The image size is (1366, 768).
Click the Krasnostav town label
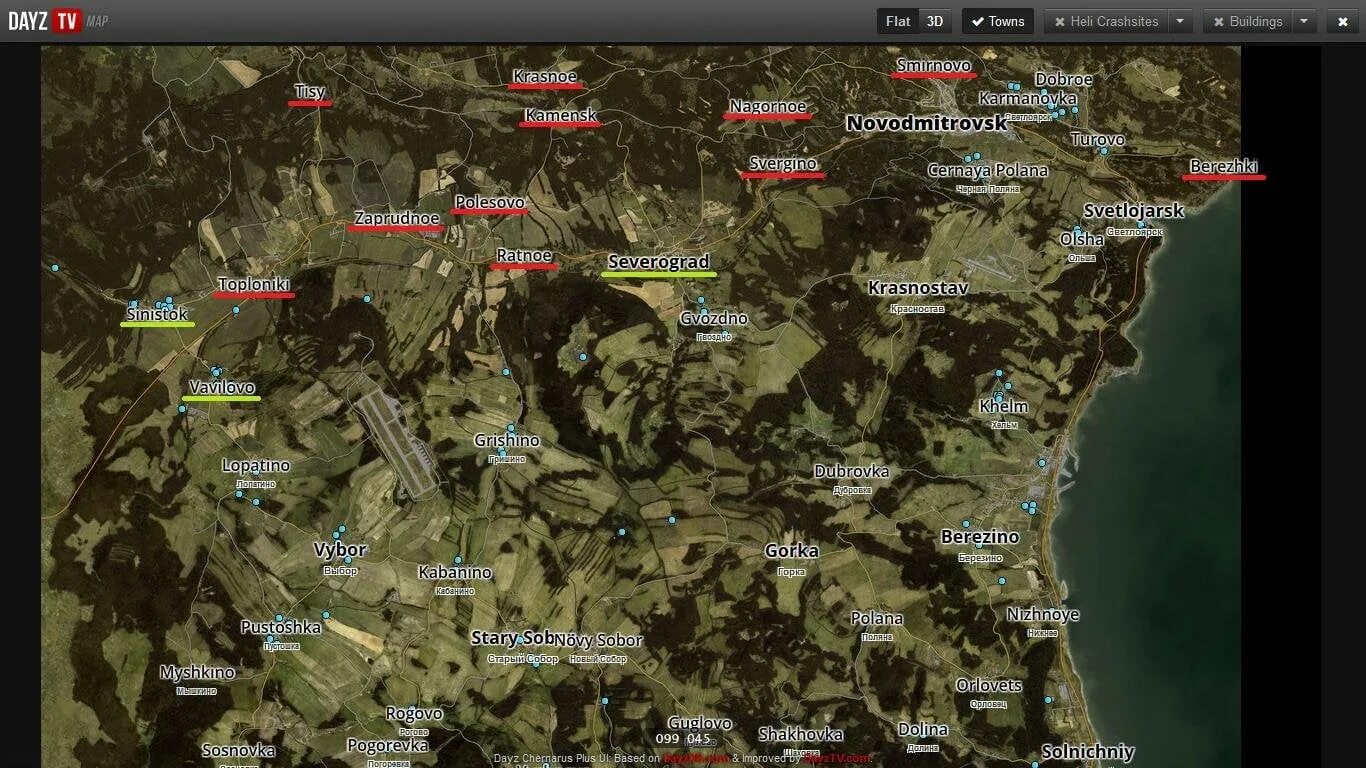pos(918,288)
